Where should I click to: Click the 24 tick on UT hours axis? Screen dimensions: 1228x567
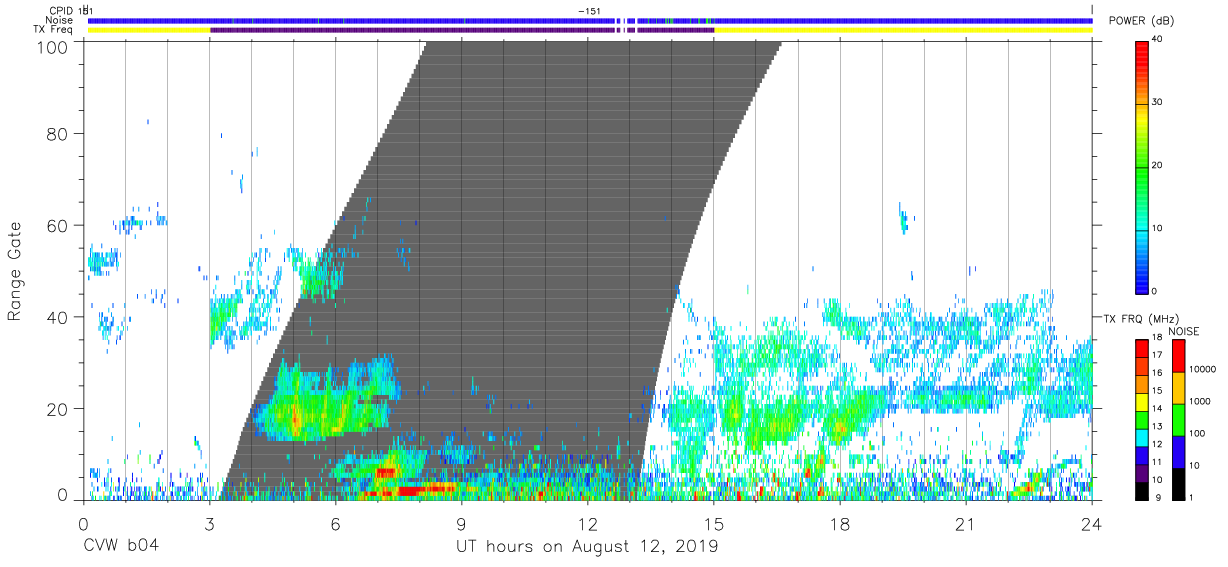[1092, 523]
